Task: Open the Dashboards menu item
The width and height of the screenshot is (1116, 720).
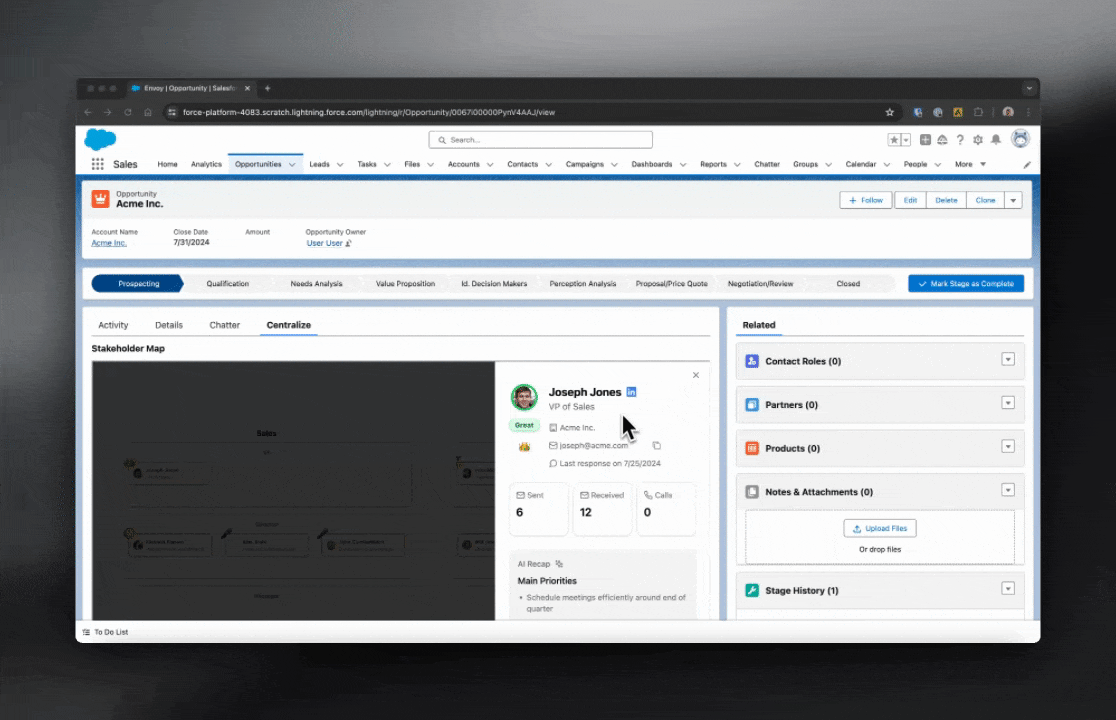Action: coord(652,164)
